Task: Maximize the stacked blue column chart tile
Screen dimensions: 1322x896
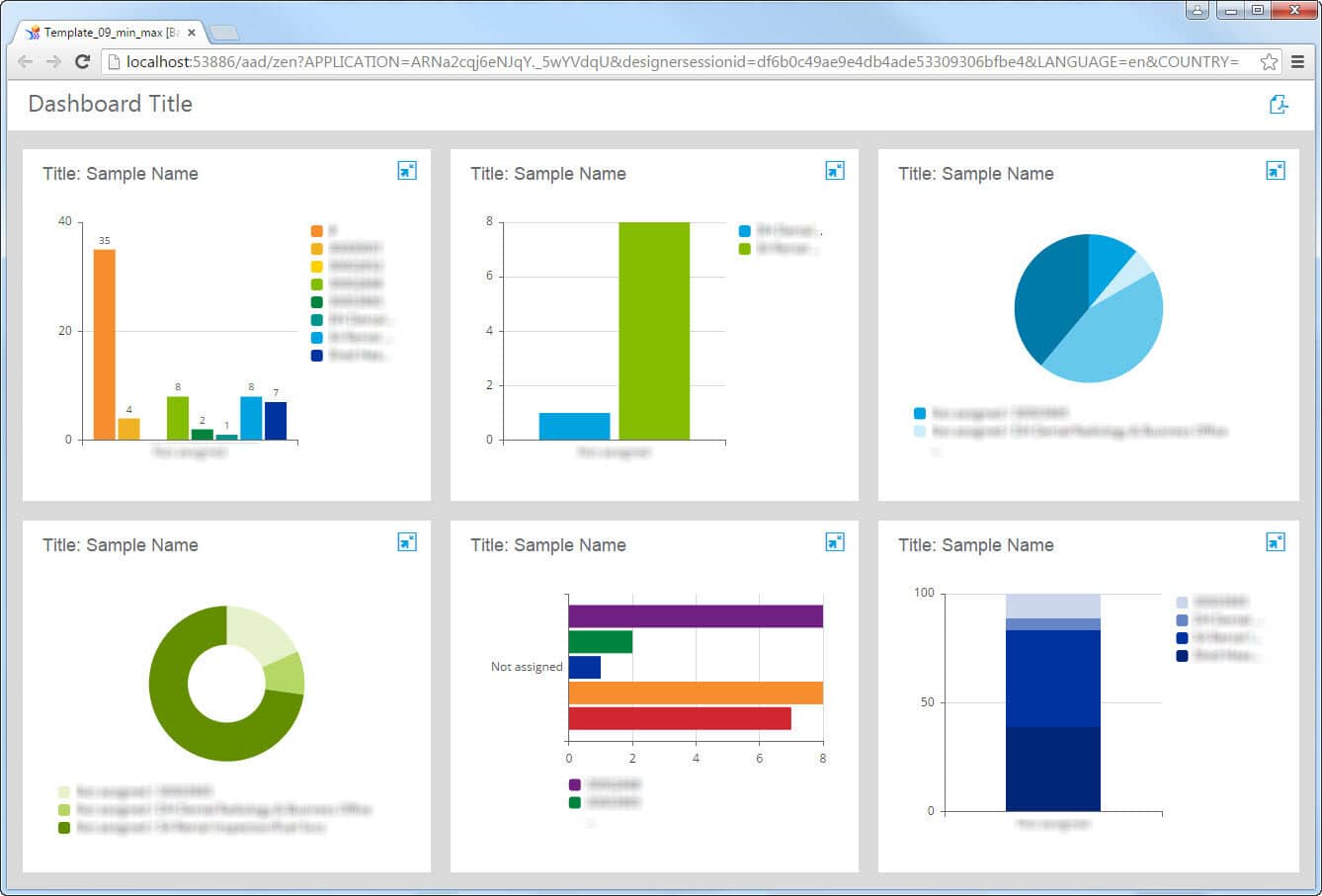Action: [1276, 542]
